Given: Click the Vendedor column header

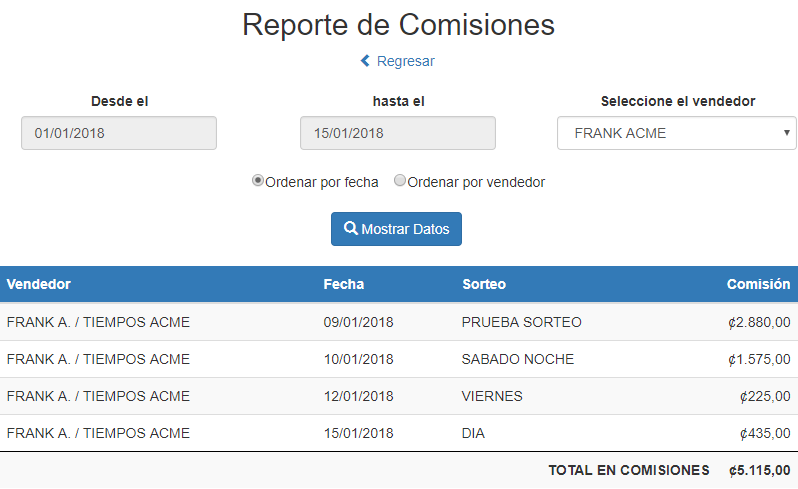Looking at the screenshot, I should pyautogui.click(x=39, y=284).
